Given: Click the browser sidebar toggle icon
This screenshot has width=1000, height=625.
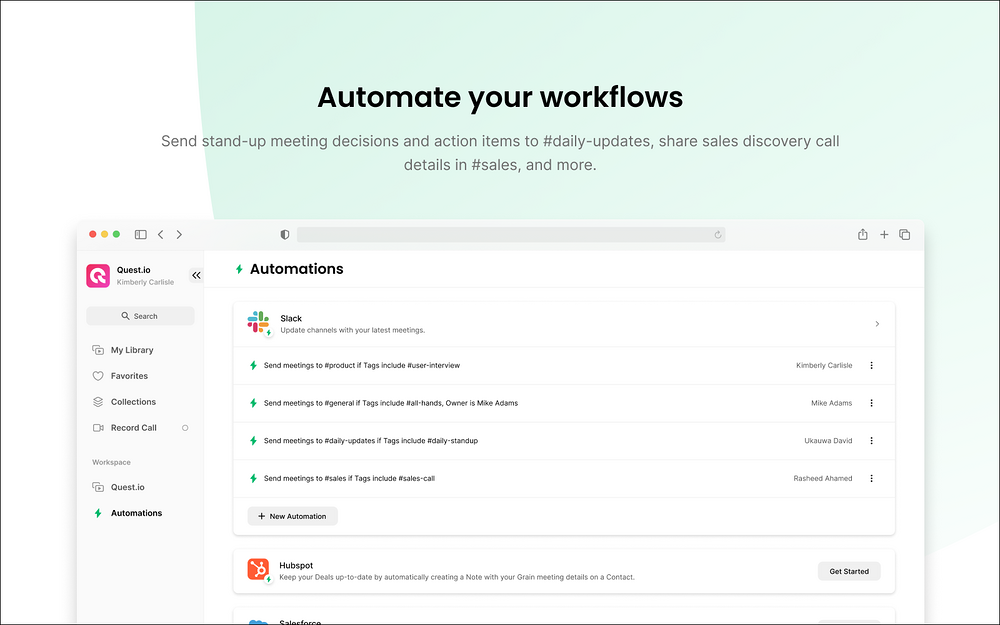Looking at the screenshot, I should click(x=140, y=235).
